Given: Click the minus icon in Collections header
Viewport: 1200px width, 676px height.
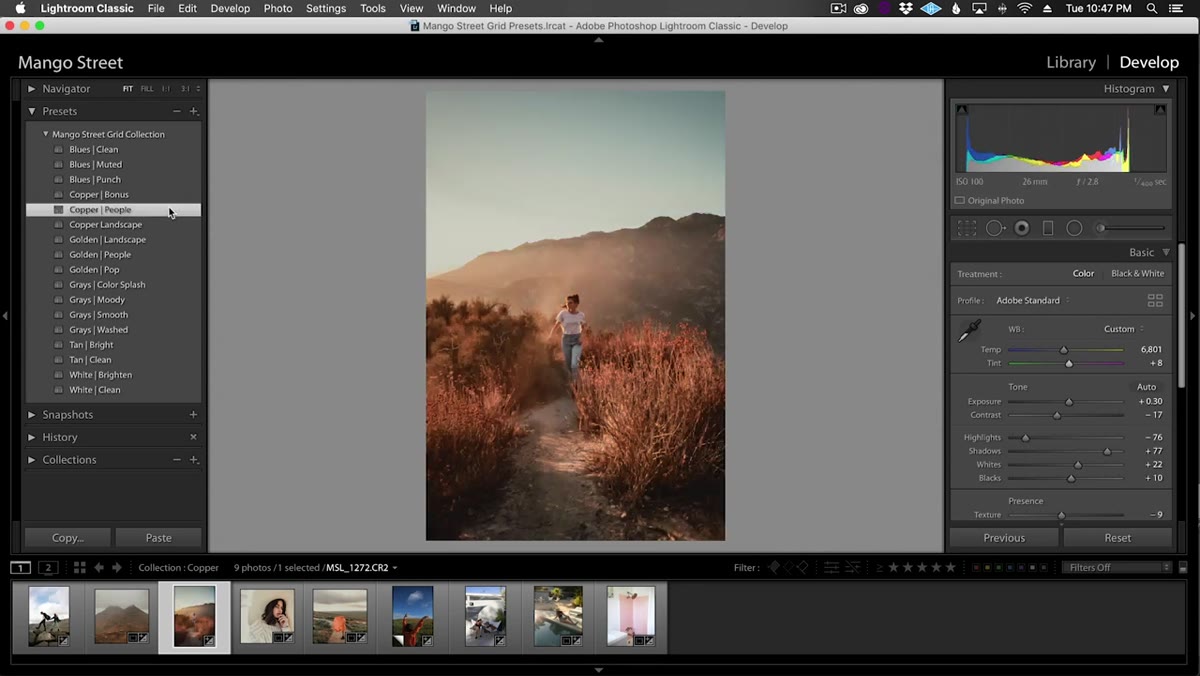Looking at the screenshot, I should click(177, 460).
